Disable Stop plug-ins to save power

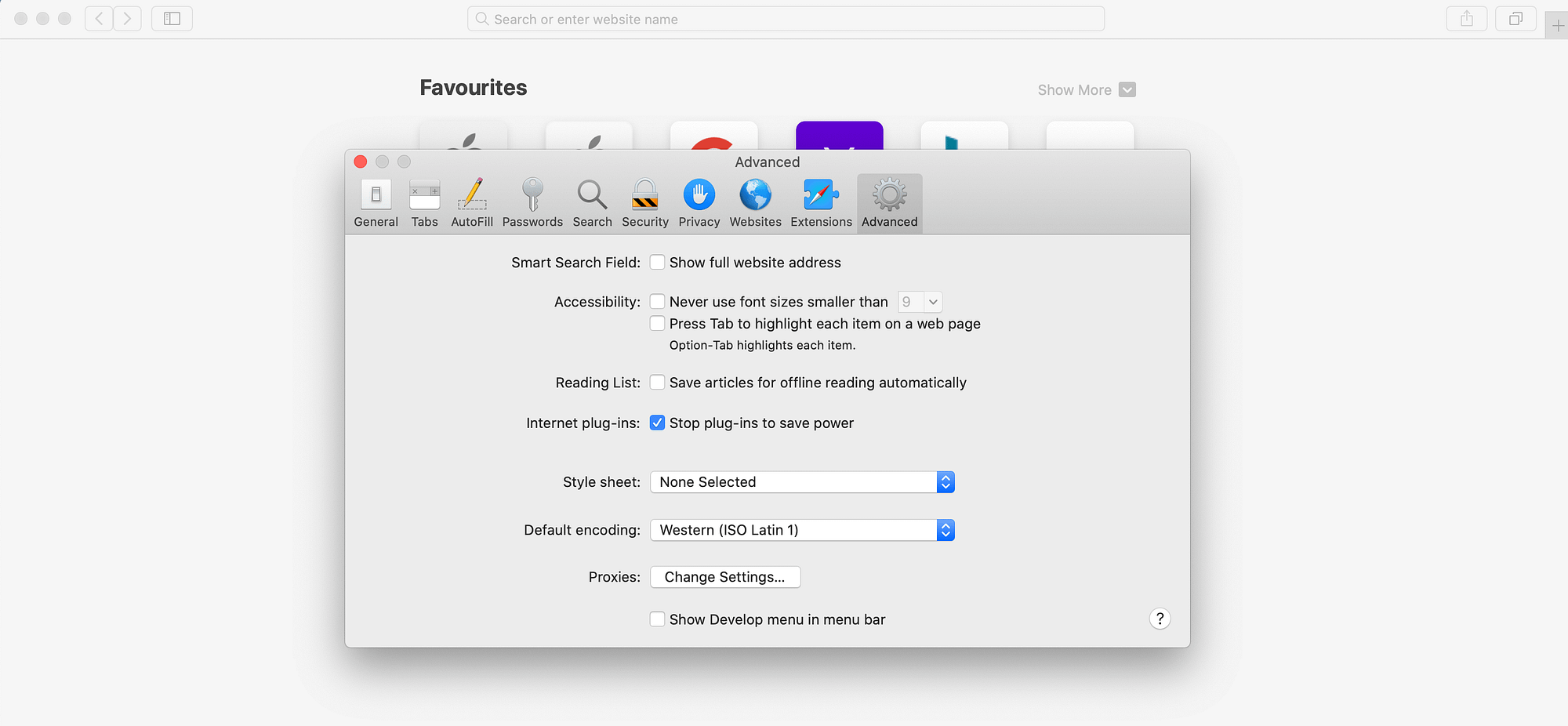[x=657, y=423]
